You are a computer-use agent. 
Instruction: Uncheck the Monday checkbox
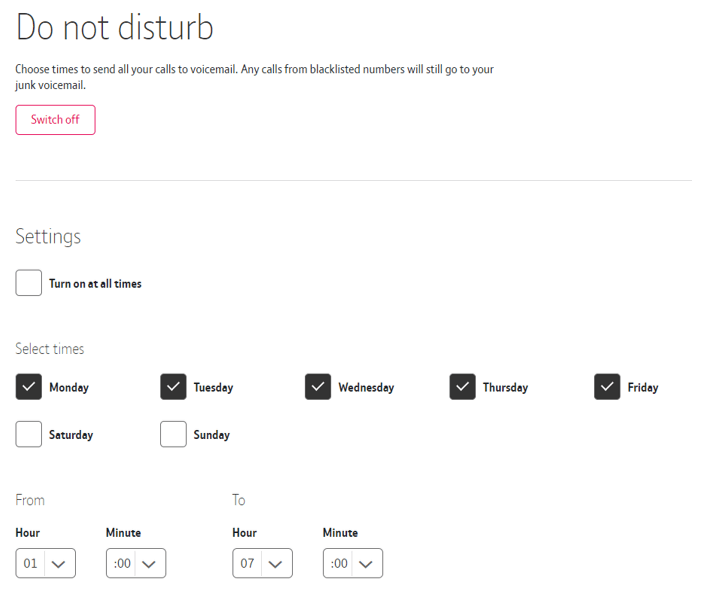pos(29,387)
